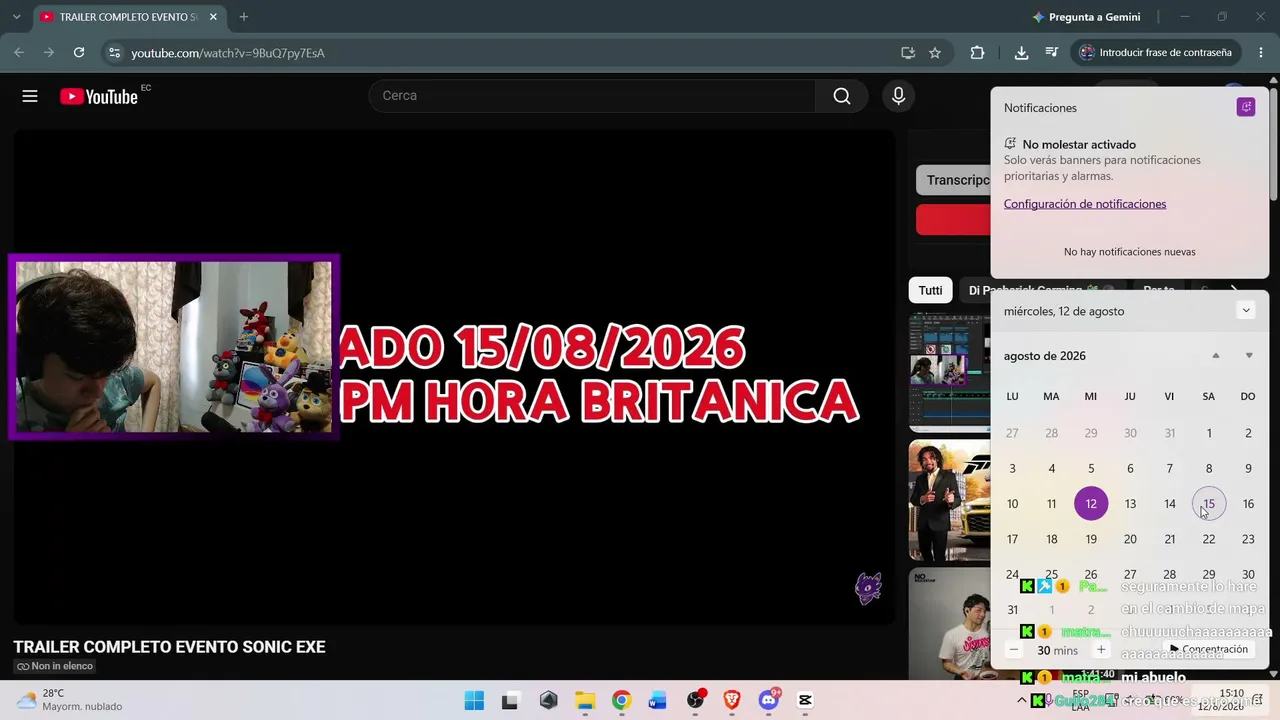The image size is (1280, 720).
Task: Switch to Google Chrome on taskbar
Action: pyautogui.click(x=621, y=700)
